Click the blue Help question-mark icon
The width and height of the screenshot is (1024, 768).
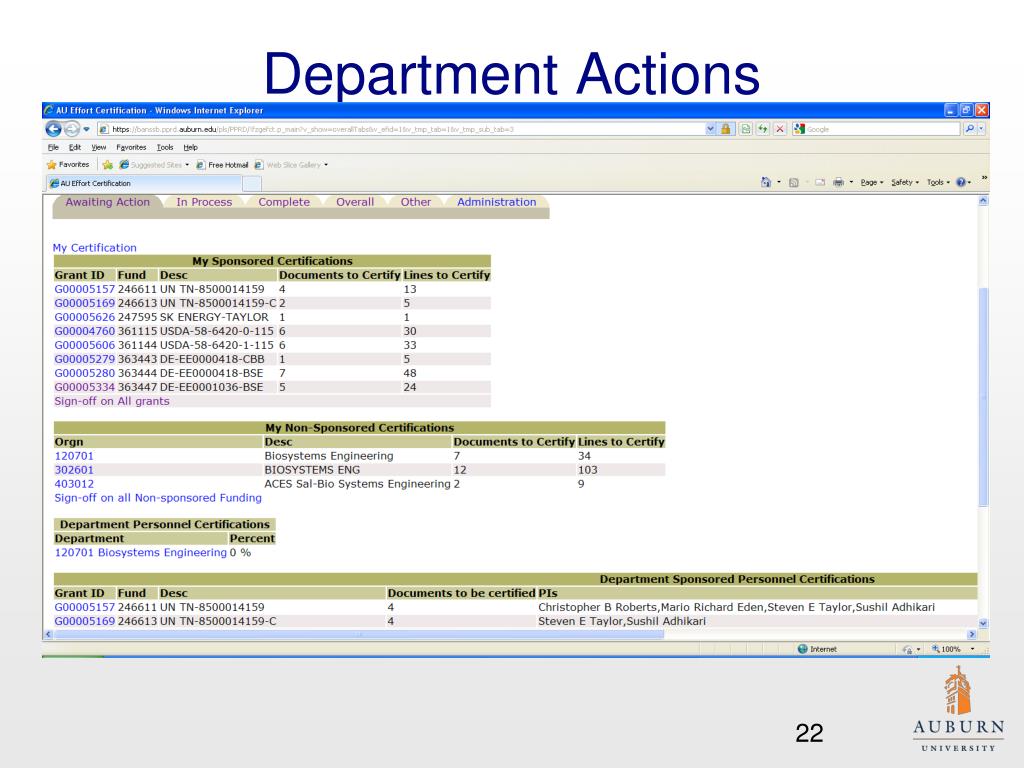(961, 182)
